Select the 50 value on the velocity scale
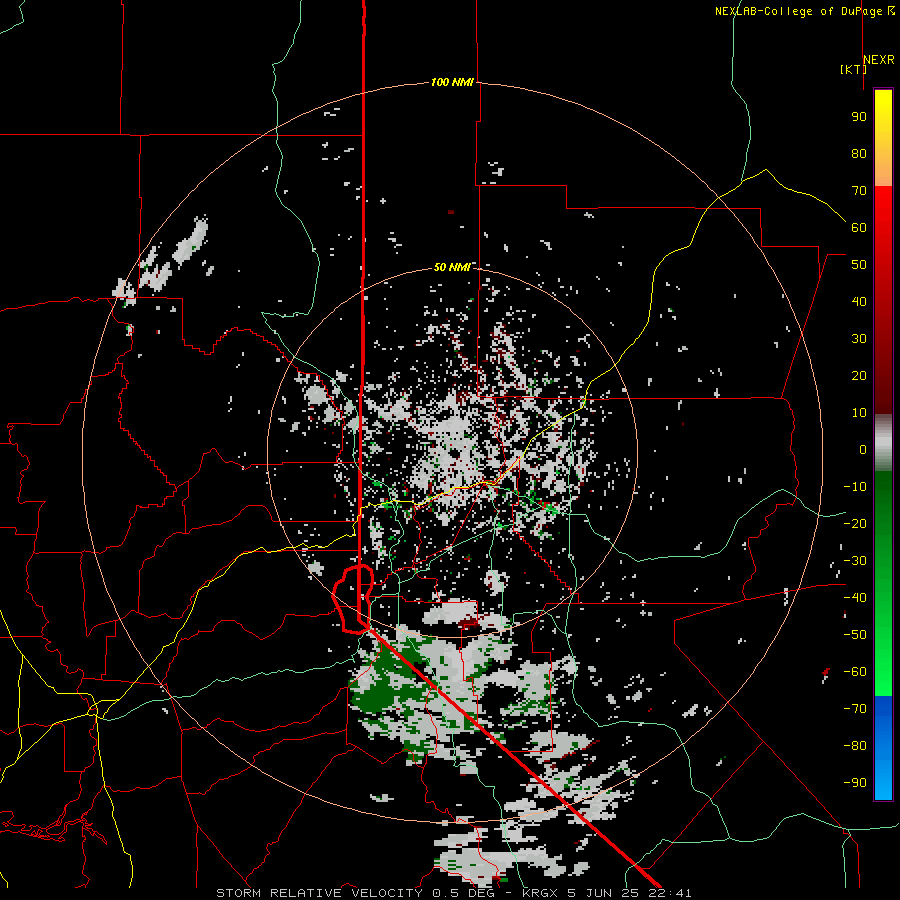The image size is (900, 900). pyautogui.click(x=859, y=265)
